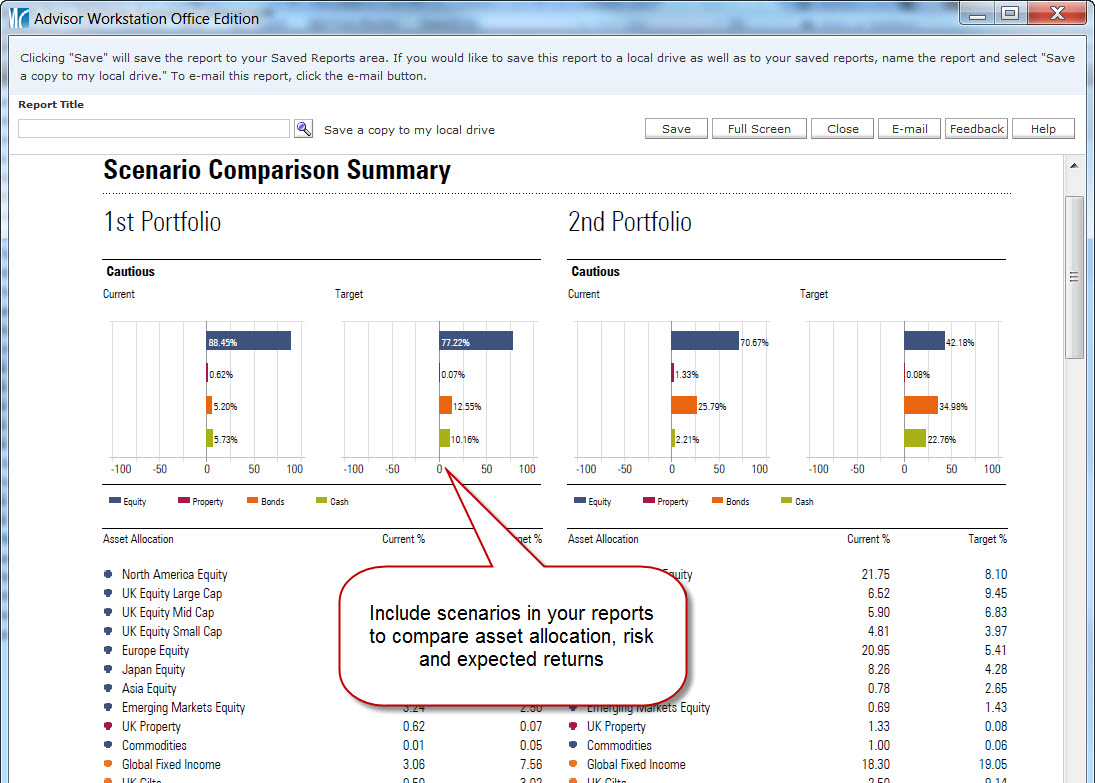The height and width of the screenshot is (783, 1095).
Task: Click the vertical scrollbar up arrow
Action: coord(1075,166)
